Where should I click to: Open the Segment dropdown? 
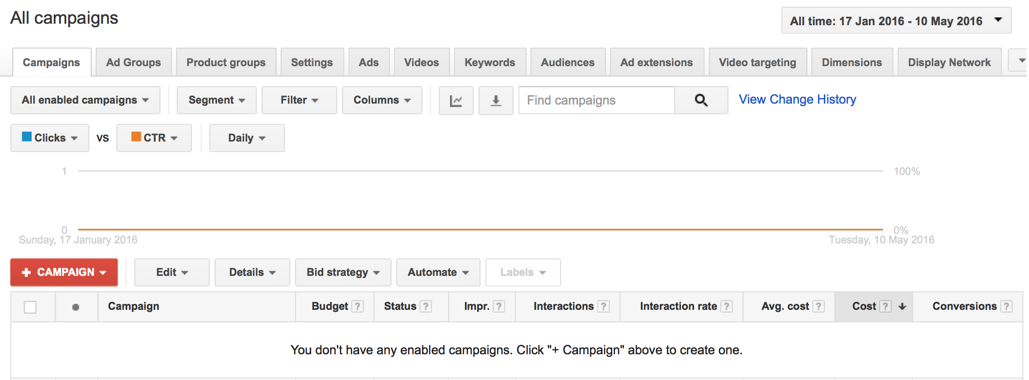tap(217, 100)
